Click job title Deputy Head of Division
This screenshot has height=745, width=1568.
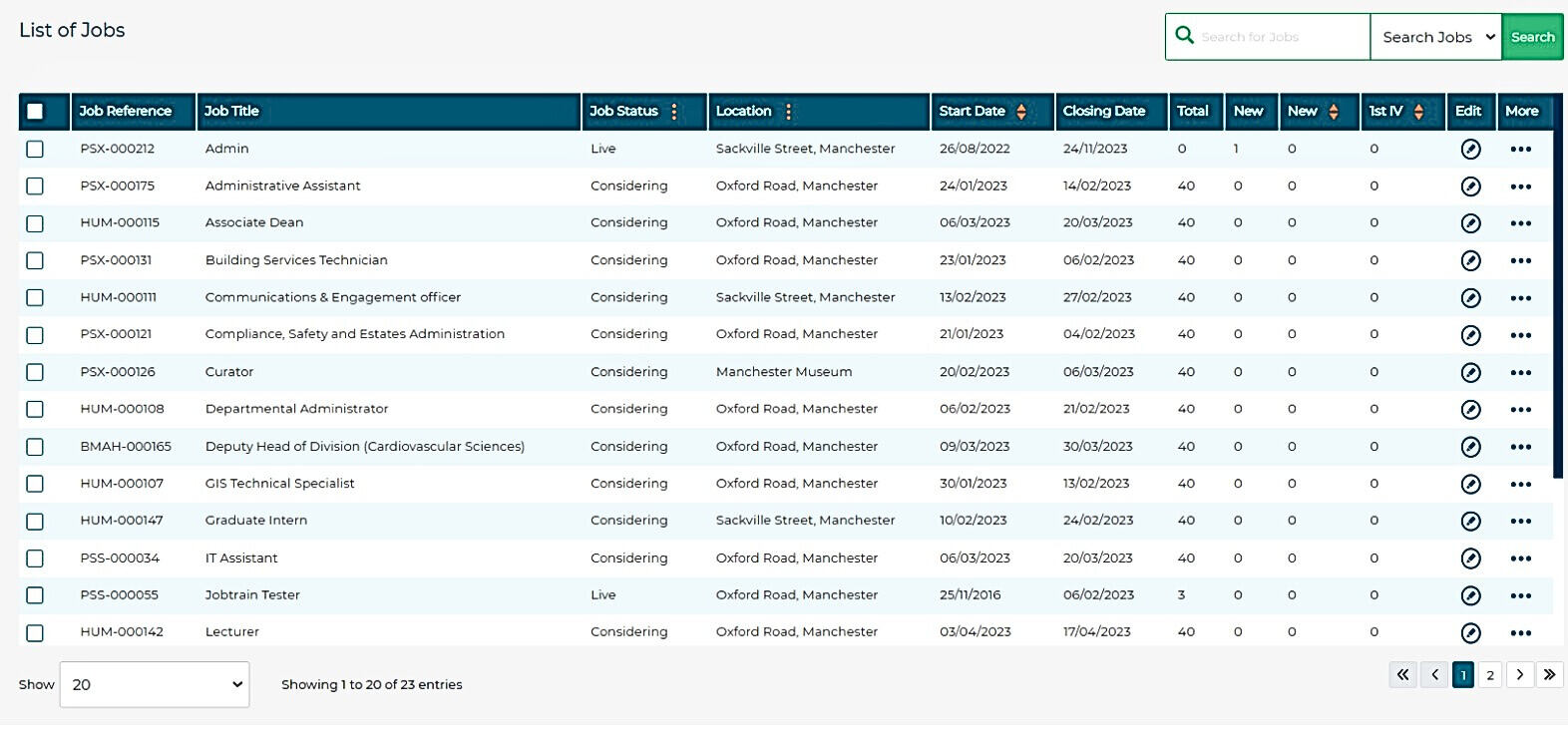[x=365, y=447]
